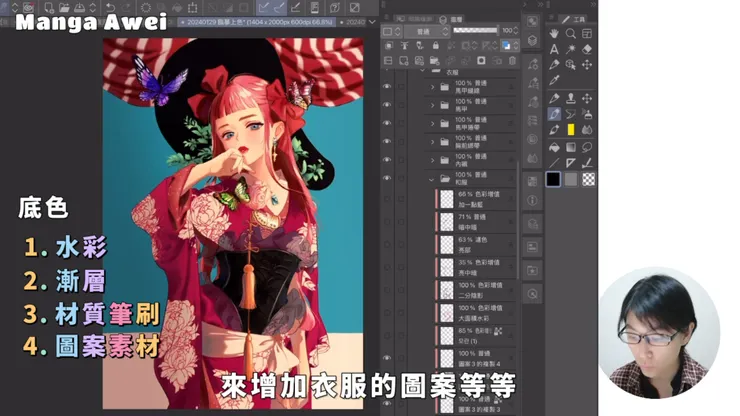The width and height of the screenshot is (740, 416).
Task: Expand the 馬甲縫線 layer folder
Action: pos(432,87)
